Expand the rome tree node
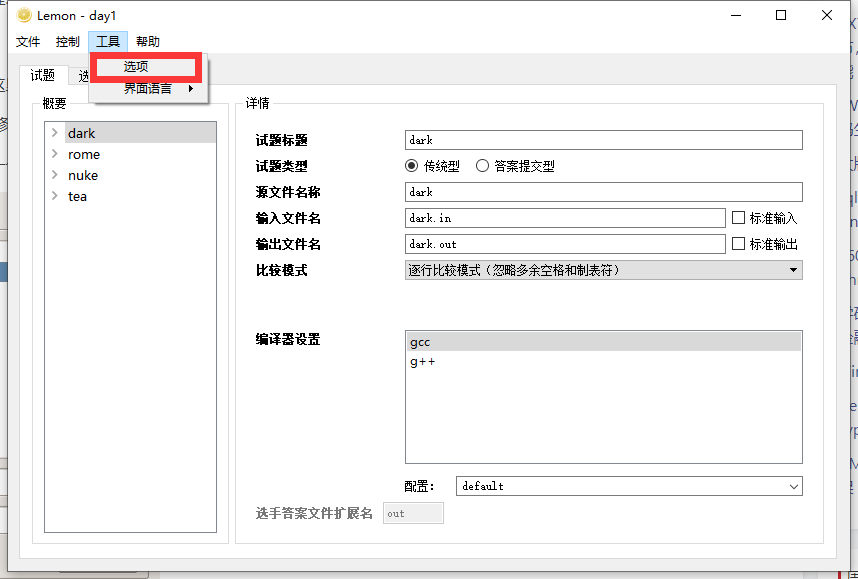 pos(55,154)
